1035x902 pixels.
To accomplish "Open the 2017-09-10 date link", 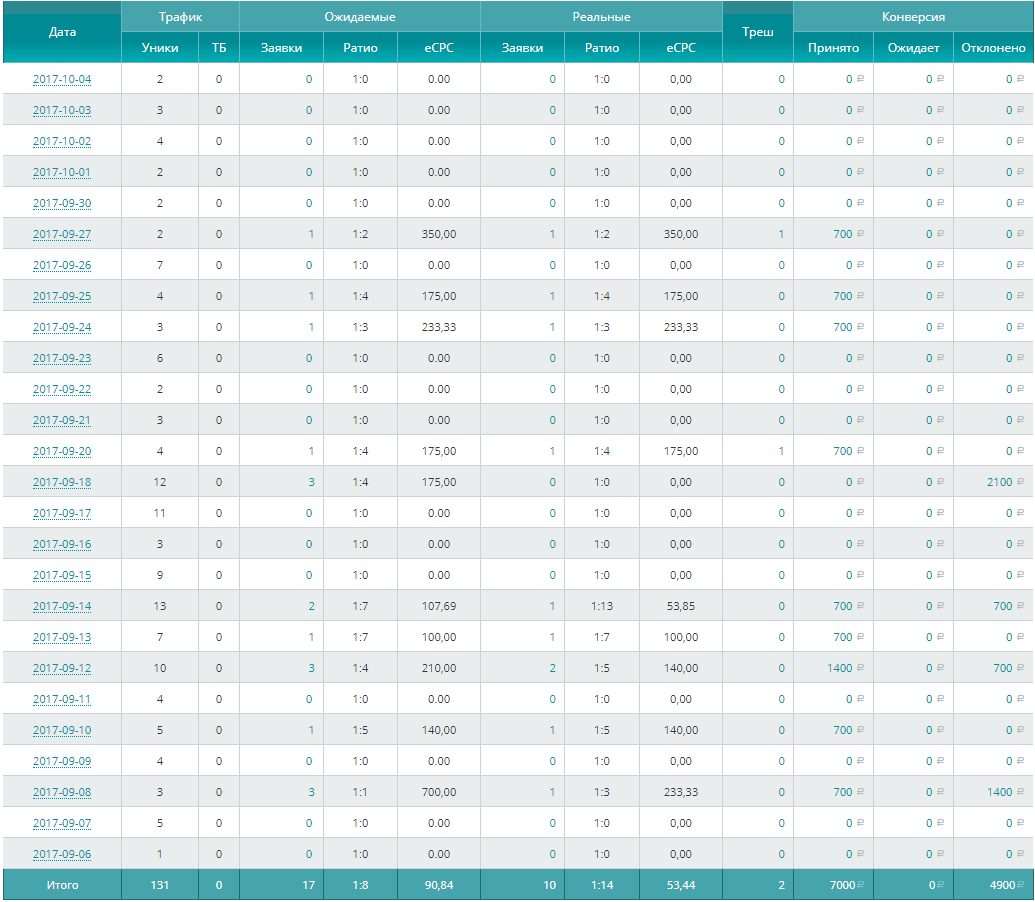I will pos(62,730).
